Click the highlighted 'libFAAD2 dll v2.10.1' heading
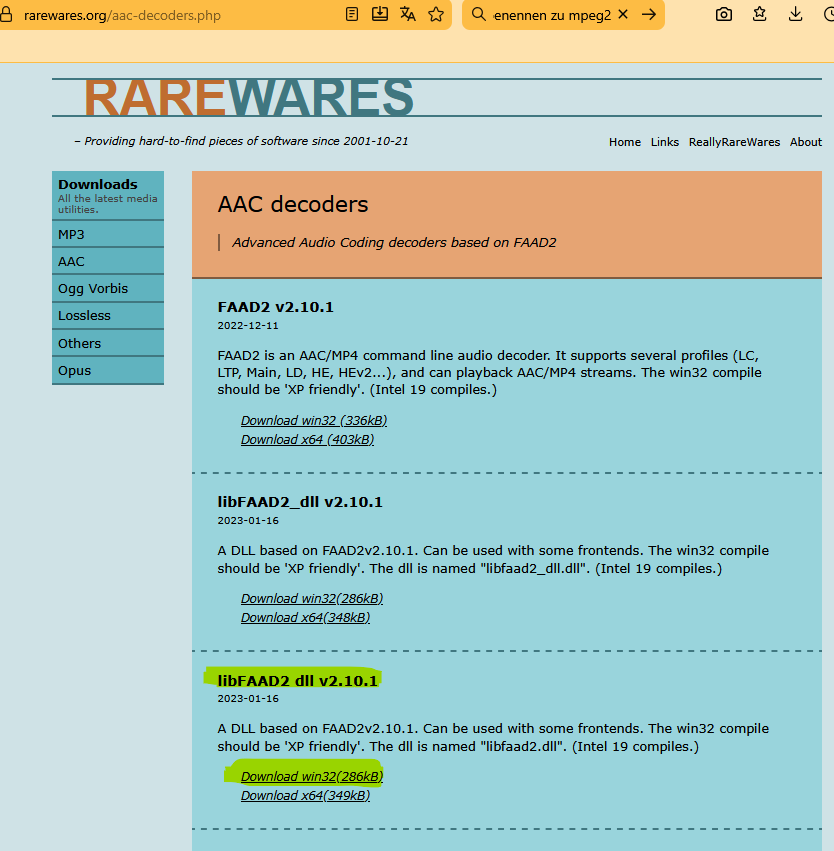 click(297, 681)
